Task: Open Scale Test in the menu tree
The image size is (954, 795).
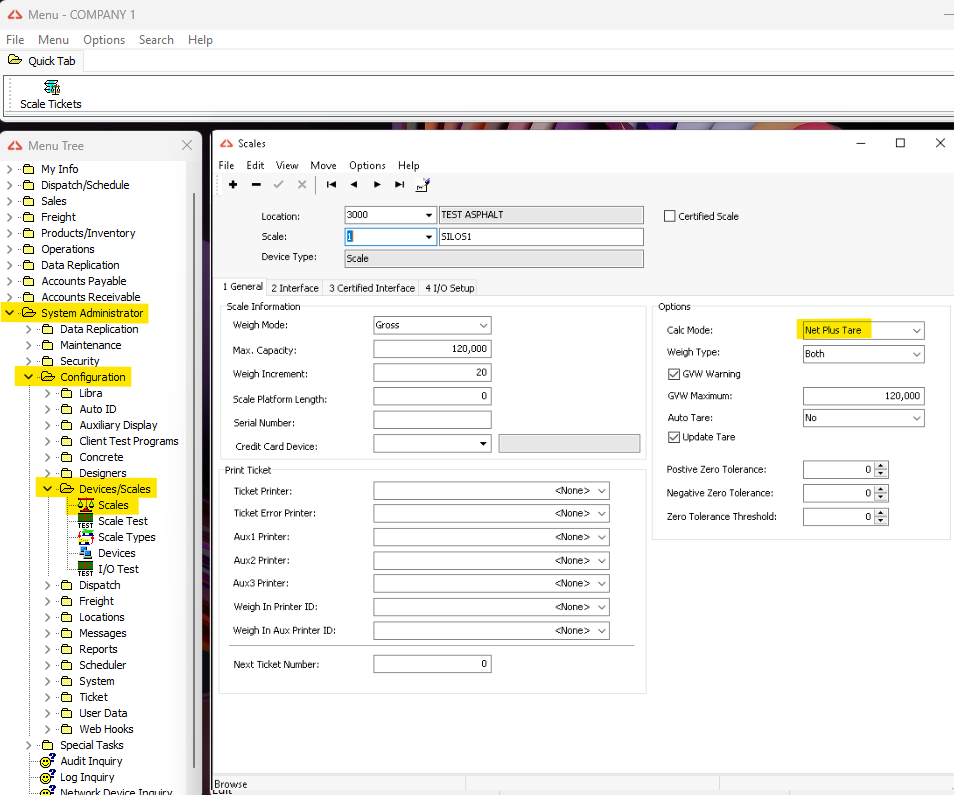Action: 122,521
